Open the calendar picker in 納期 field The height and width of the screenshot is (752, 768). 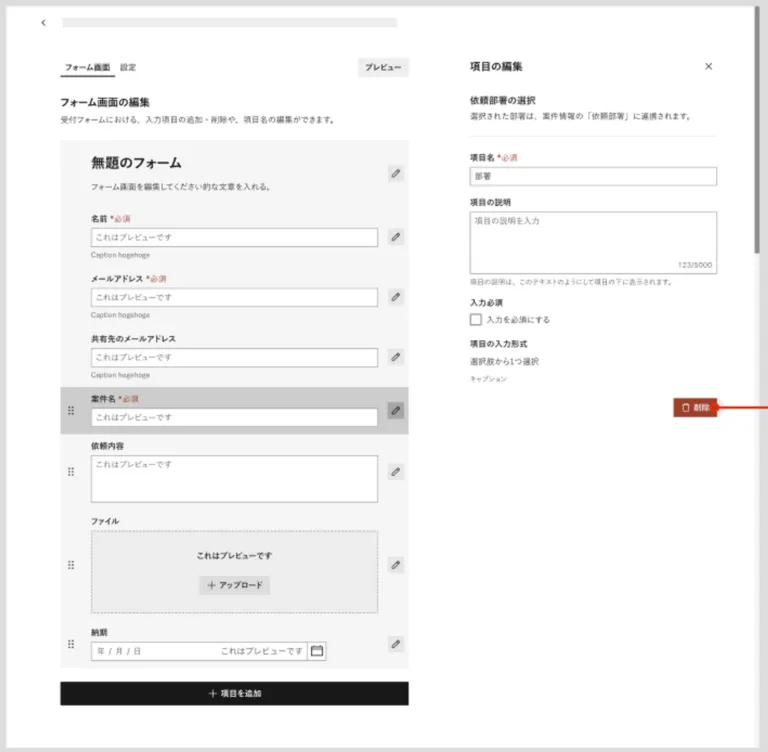tap(317, 651)
